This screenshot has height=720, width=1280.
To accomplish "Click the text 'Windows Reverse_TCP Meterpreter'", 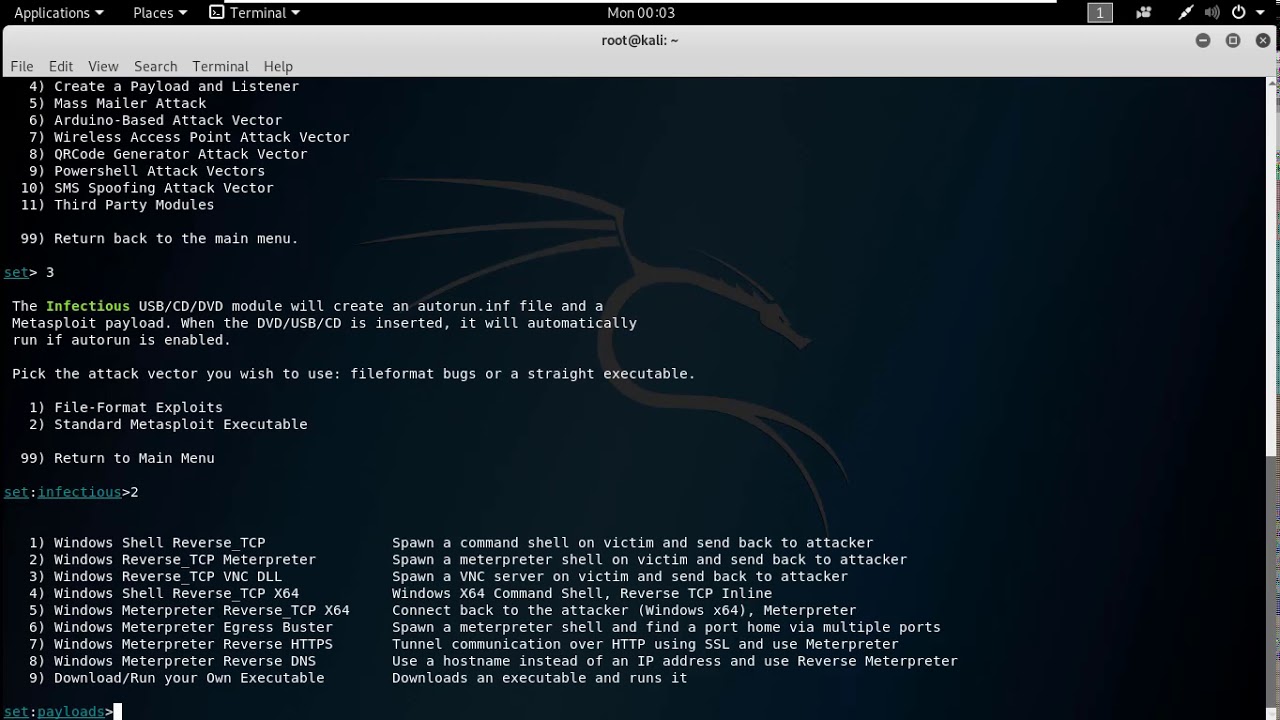I will click(x=185, y=559).
